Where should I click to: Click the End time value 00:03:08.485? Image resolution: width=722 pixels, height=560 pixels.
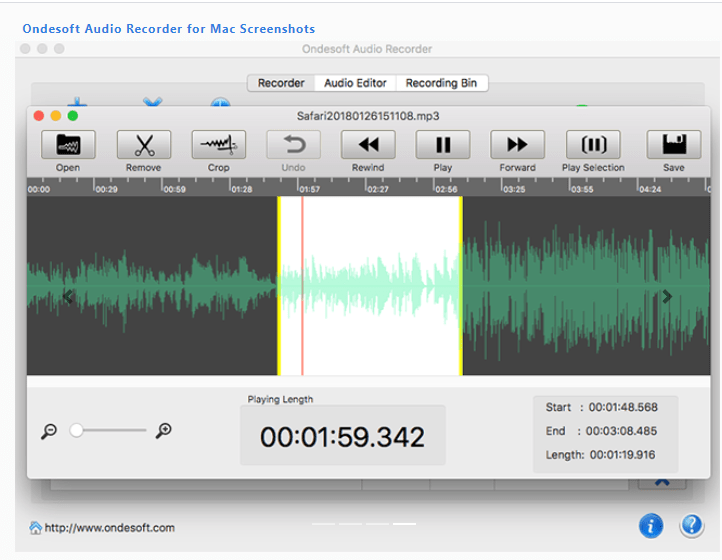[x=621, y=431]
